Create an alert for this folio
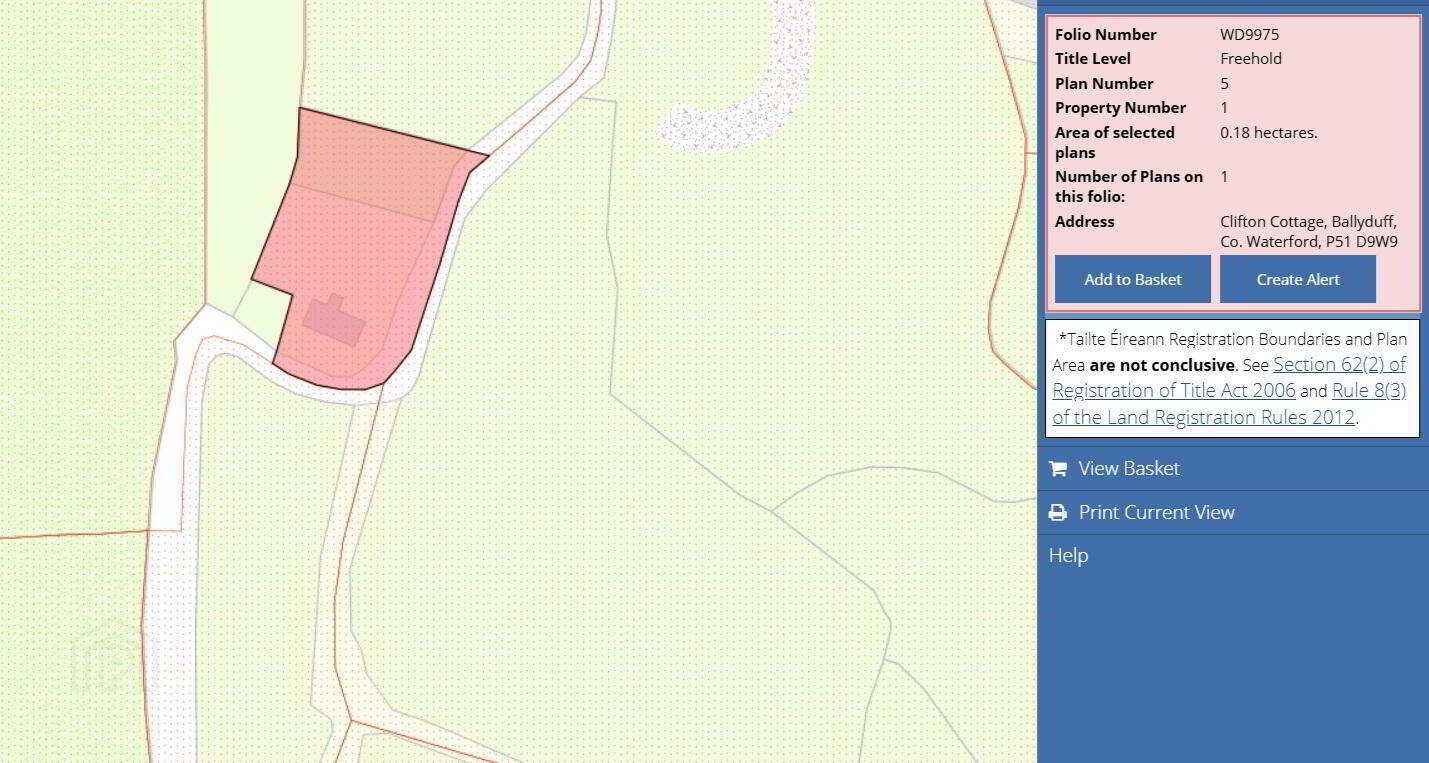 coord(1298,279)
